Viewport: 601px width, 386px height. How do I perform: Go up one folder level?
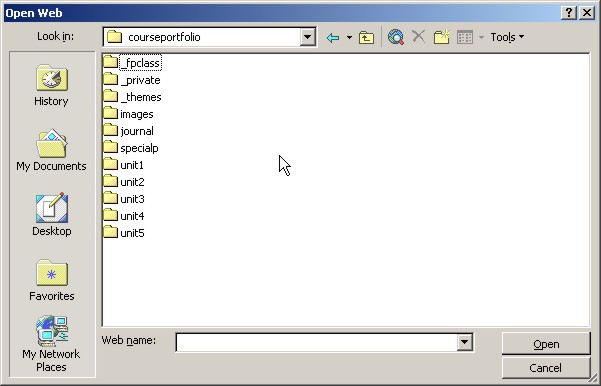click(366, 37)
